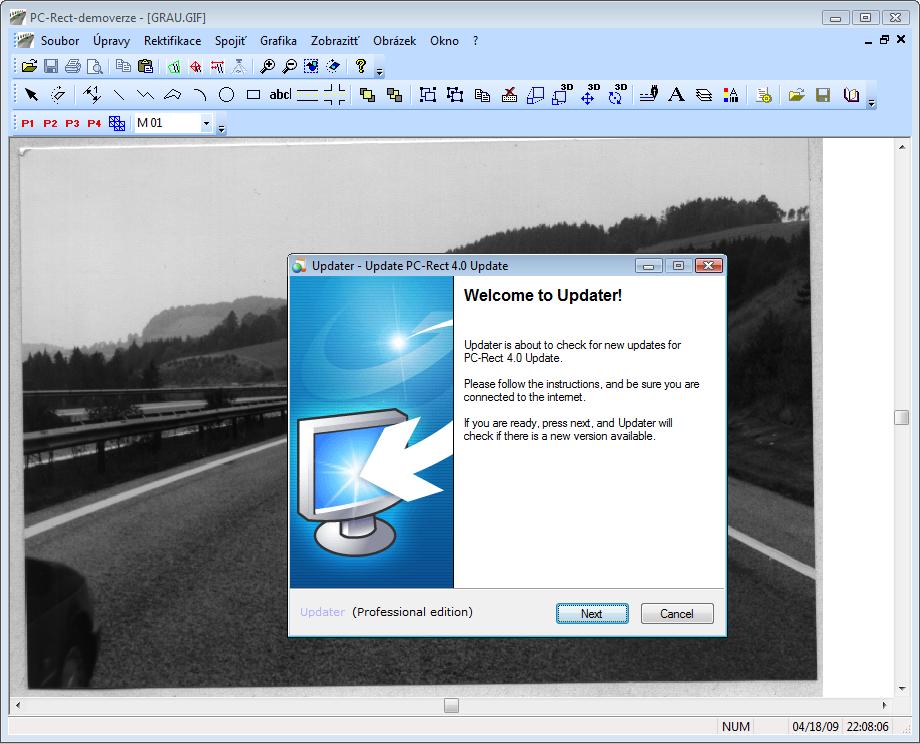Screen dimensions: 920x744
Task: Open the ? help menu
Action: pyautogui.click(x=475, y=40)
